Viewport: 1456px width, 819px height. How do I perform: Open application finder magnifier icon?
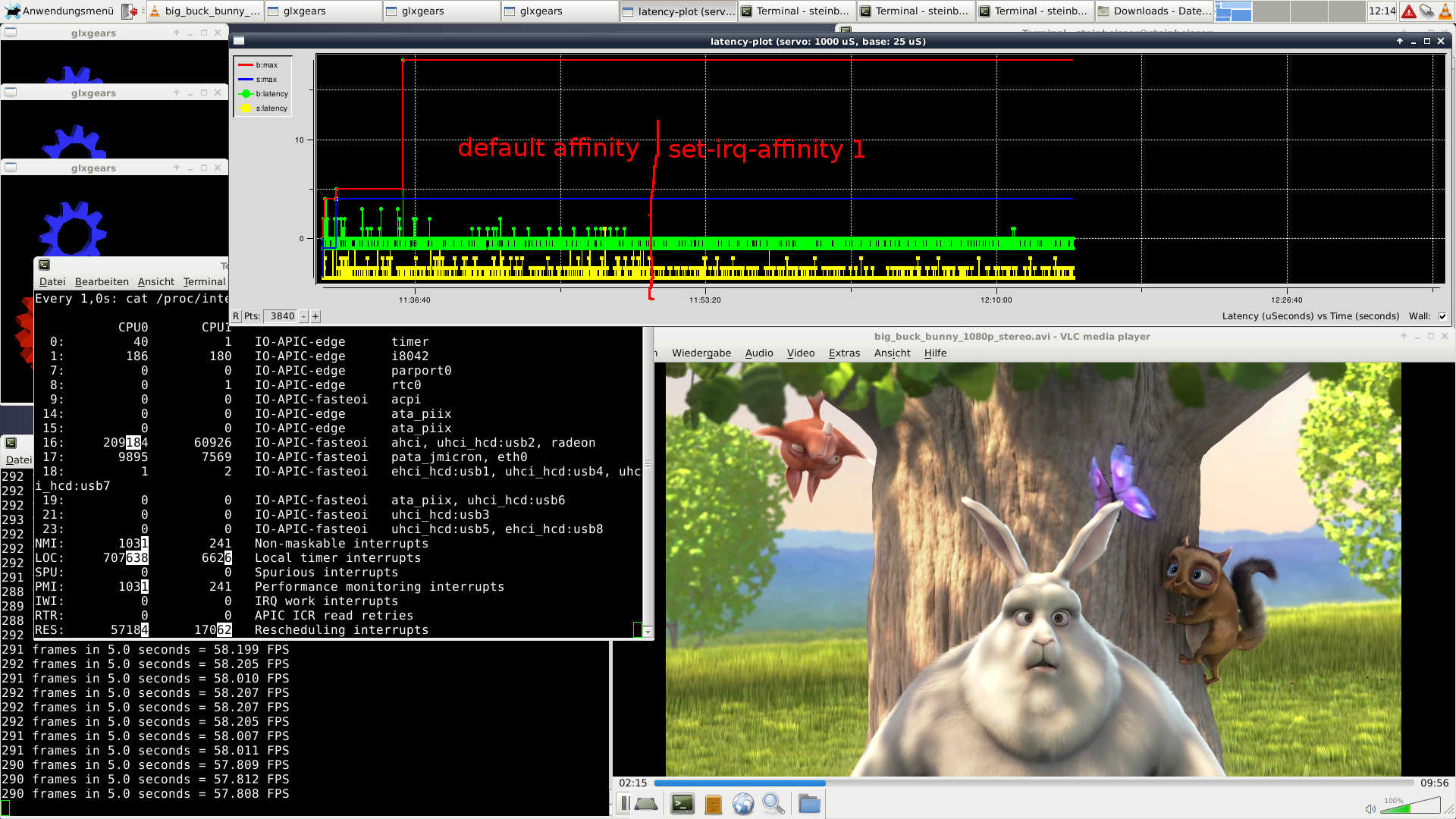pos(773,804)
